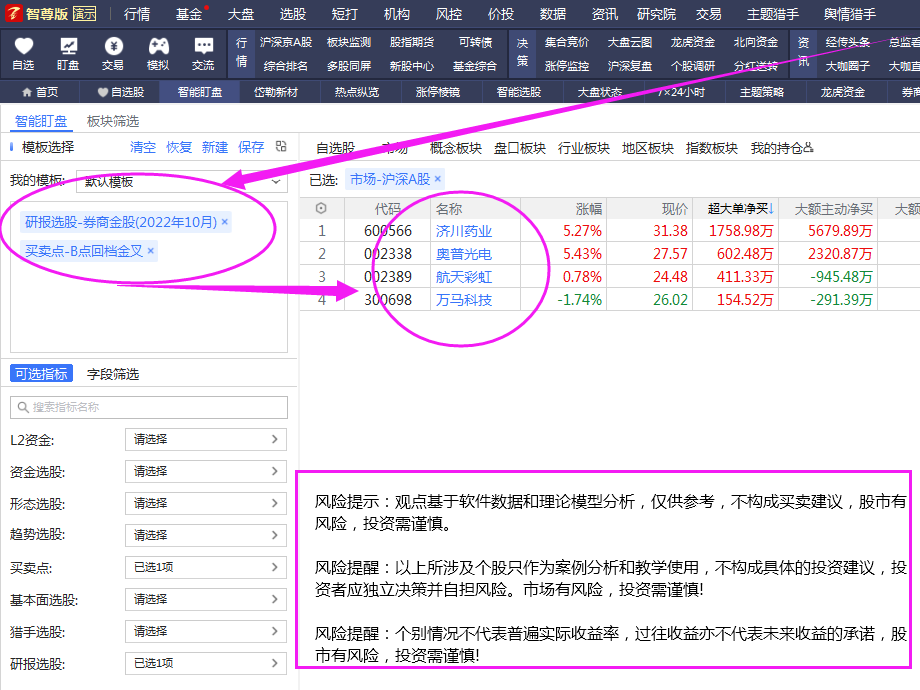Click 恢复 to restore the template
Viewport: 920px width, 690px height.
[x=179, y=147]
